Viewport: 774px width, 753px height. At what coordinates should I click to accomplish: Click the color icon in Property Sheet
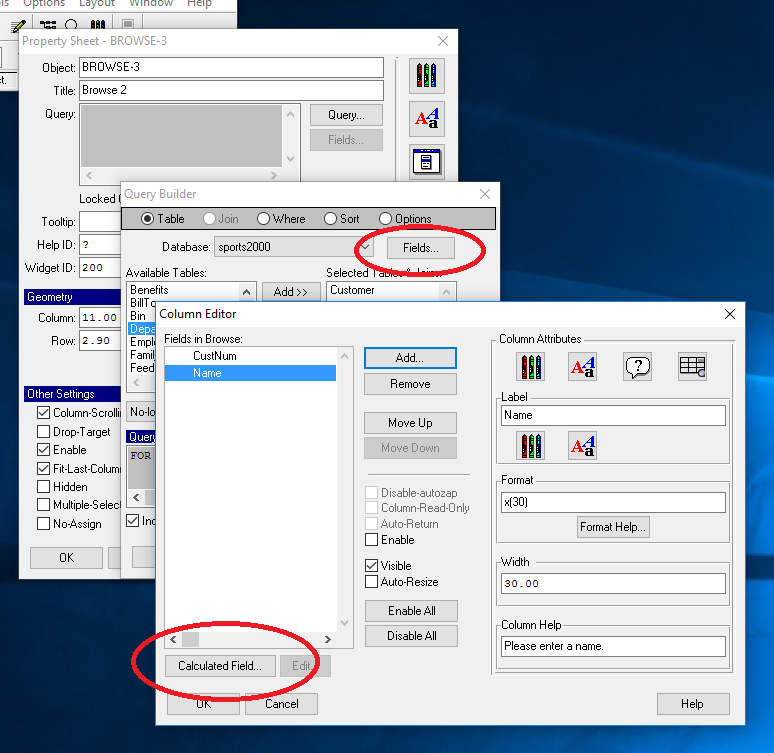(x=426, y=76)
